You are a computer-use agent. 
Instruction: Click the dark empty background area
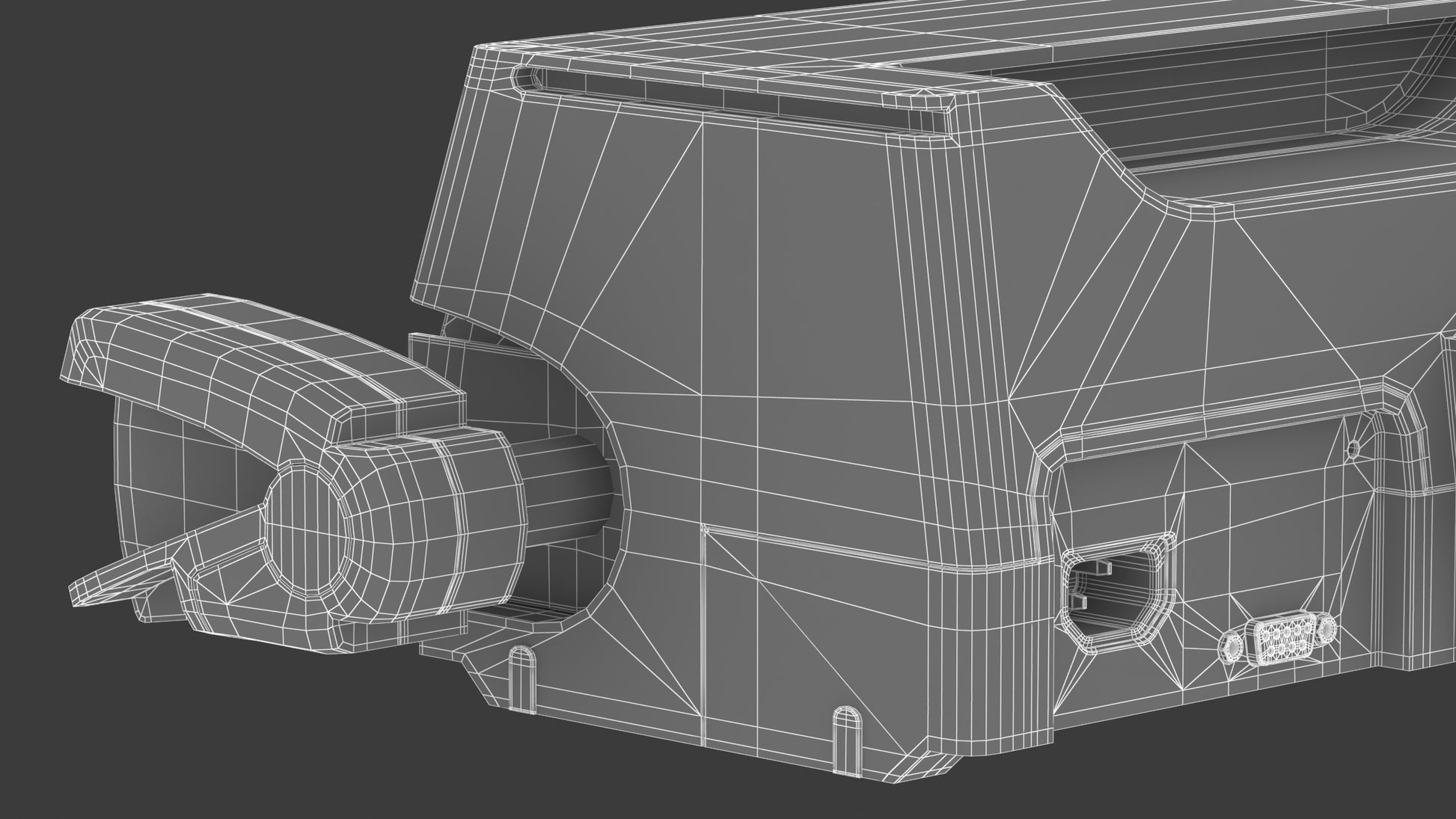(187, 150)
